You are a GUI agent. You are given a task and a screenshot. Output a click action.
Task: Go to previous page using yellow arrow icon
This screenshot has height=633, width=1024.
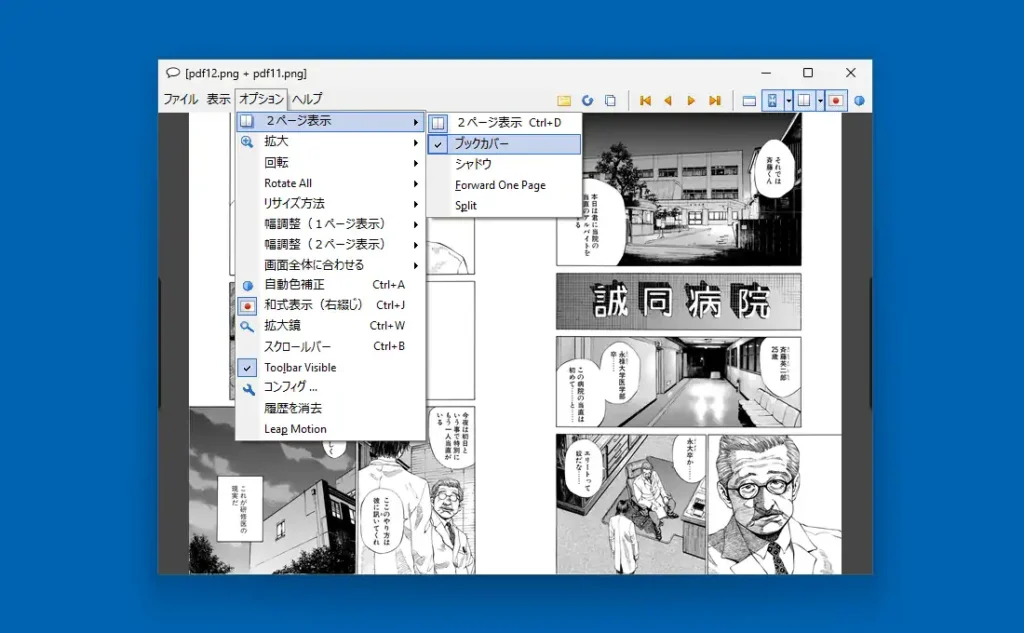(x=669, y=99)
